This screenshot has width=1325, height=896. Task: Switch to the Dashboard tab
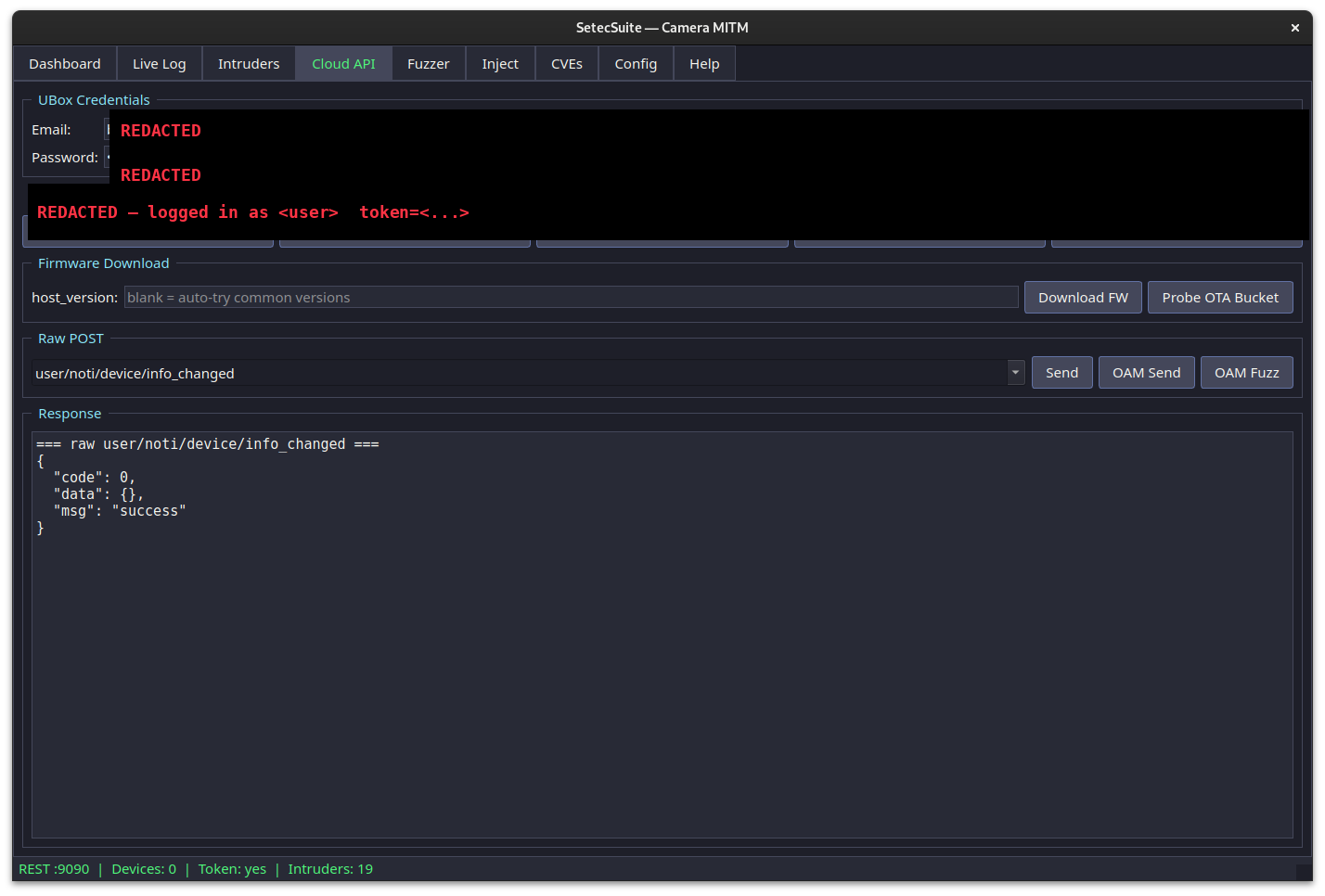64,63
